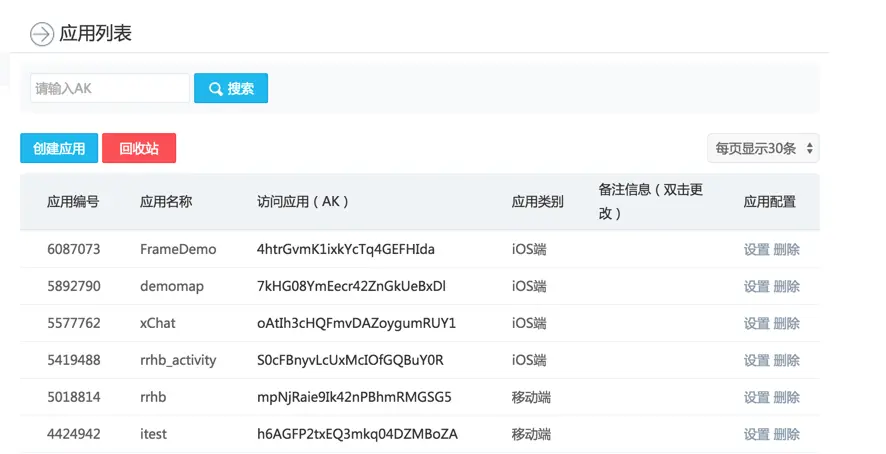Click the 应用列表 page title
This screenshot has height=454, width=886.
[95, 33]
